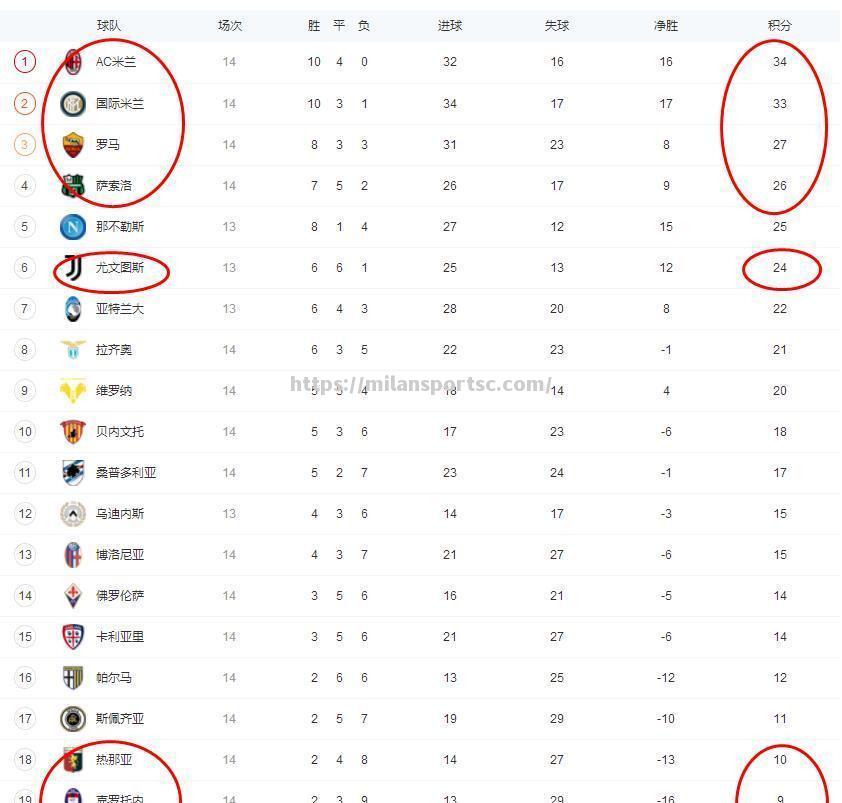This screenshot has height=803, width=842.
Task: Open the 桑普多利亚 team name link
Action: tap(126, 473)
